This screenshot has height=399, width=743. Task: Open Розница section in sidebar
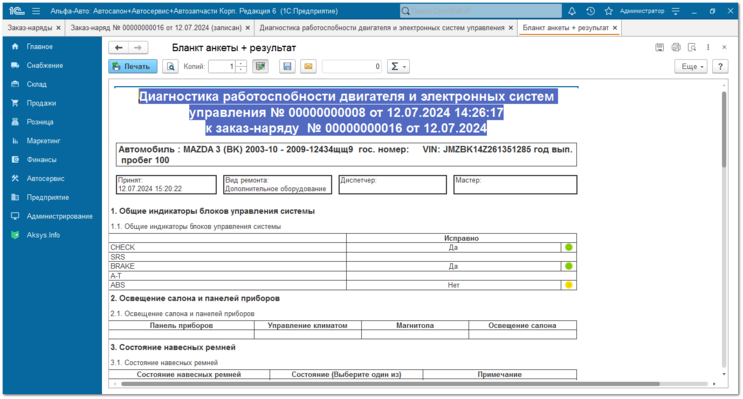point(40,122)
